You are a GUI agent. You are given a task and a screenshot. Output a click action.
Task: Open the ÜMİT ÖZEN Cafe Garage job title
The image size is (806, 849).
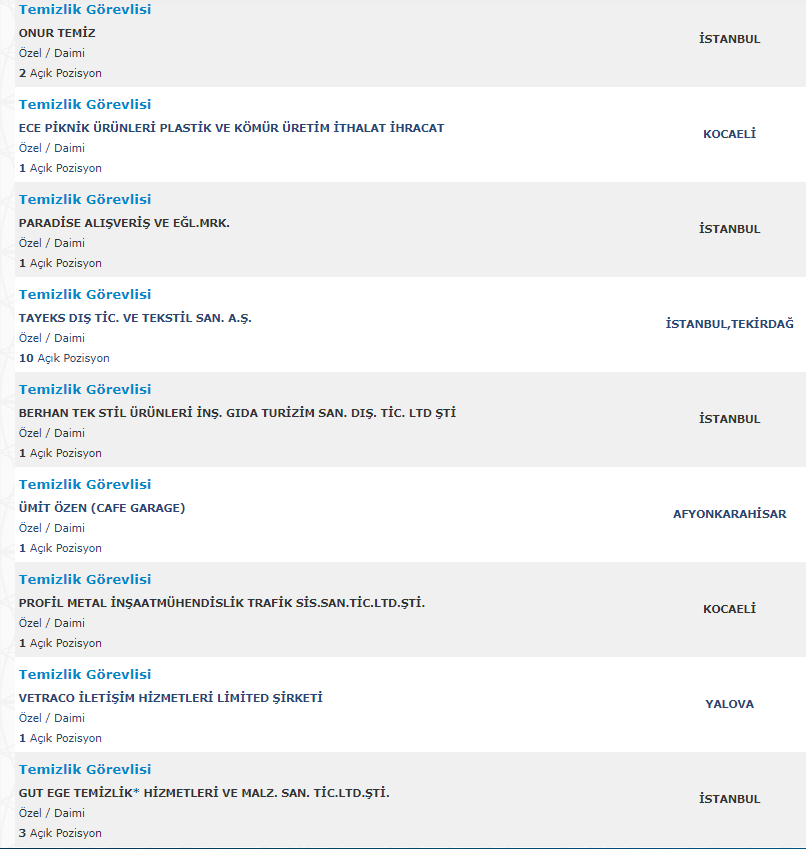click(x=85, y=484)
